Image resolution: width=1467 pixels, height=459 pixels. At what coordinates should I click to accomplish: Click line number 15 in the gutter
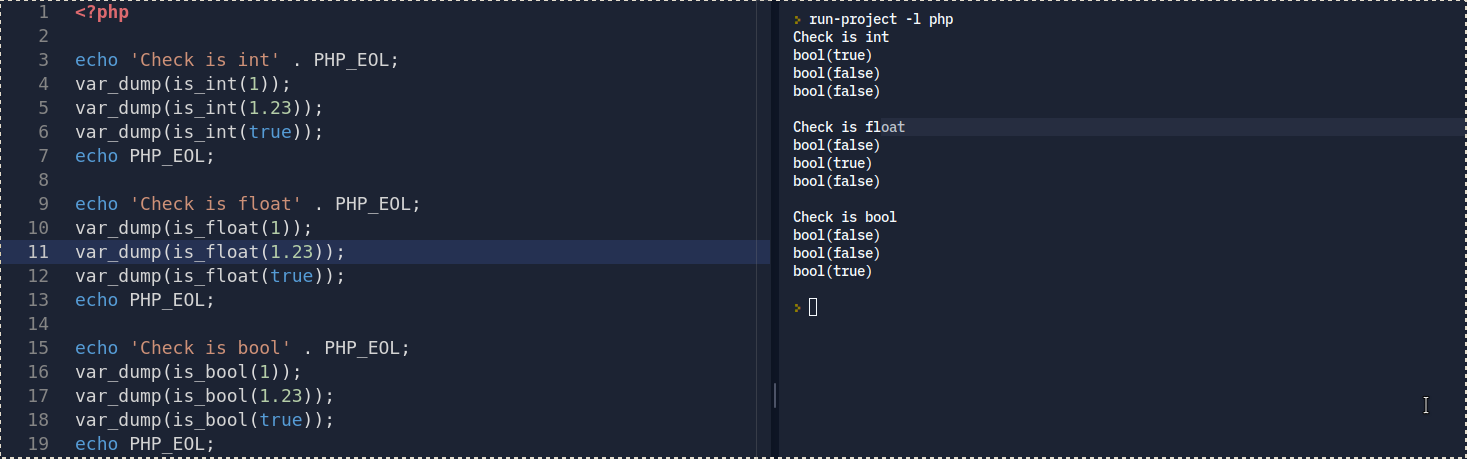pyautogui.click(x=38, y=348)
